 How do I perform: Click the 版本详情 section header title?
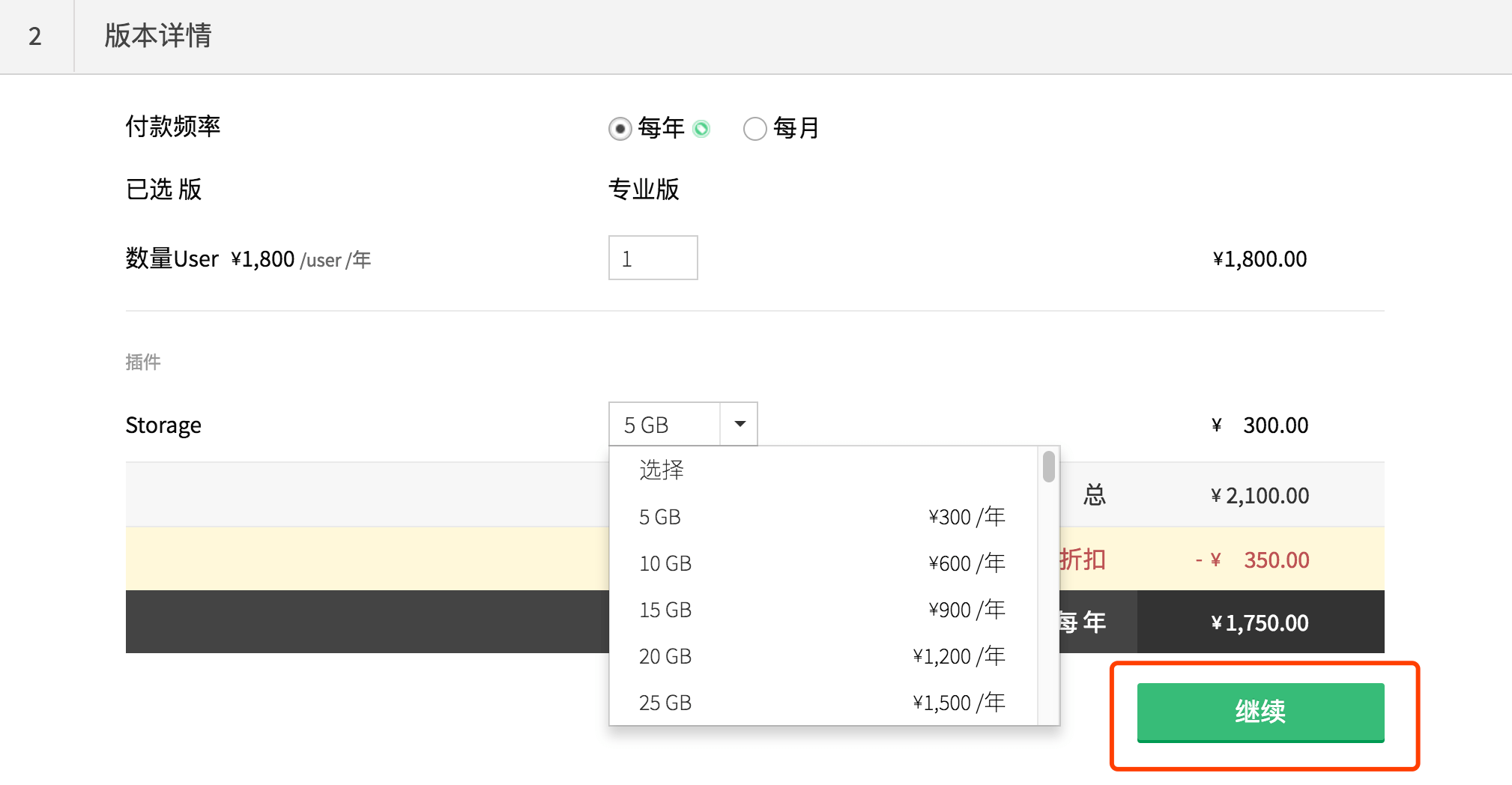pyautogui.click(x=158, y=36)
